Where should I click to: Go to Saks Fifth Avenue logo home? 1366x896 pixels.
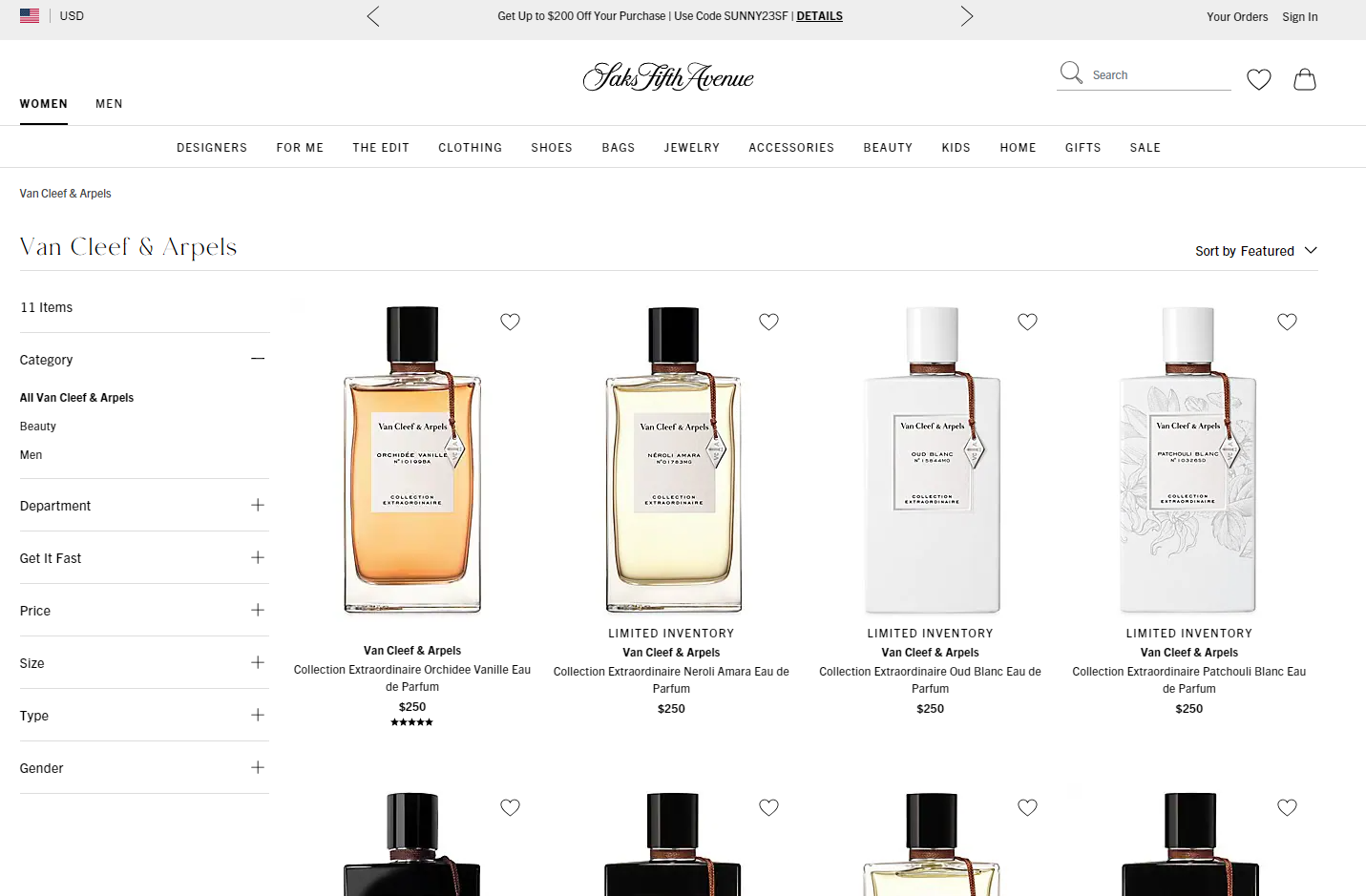coord(668,76)
